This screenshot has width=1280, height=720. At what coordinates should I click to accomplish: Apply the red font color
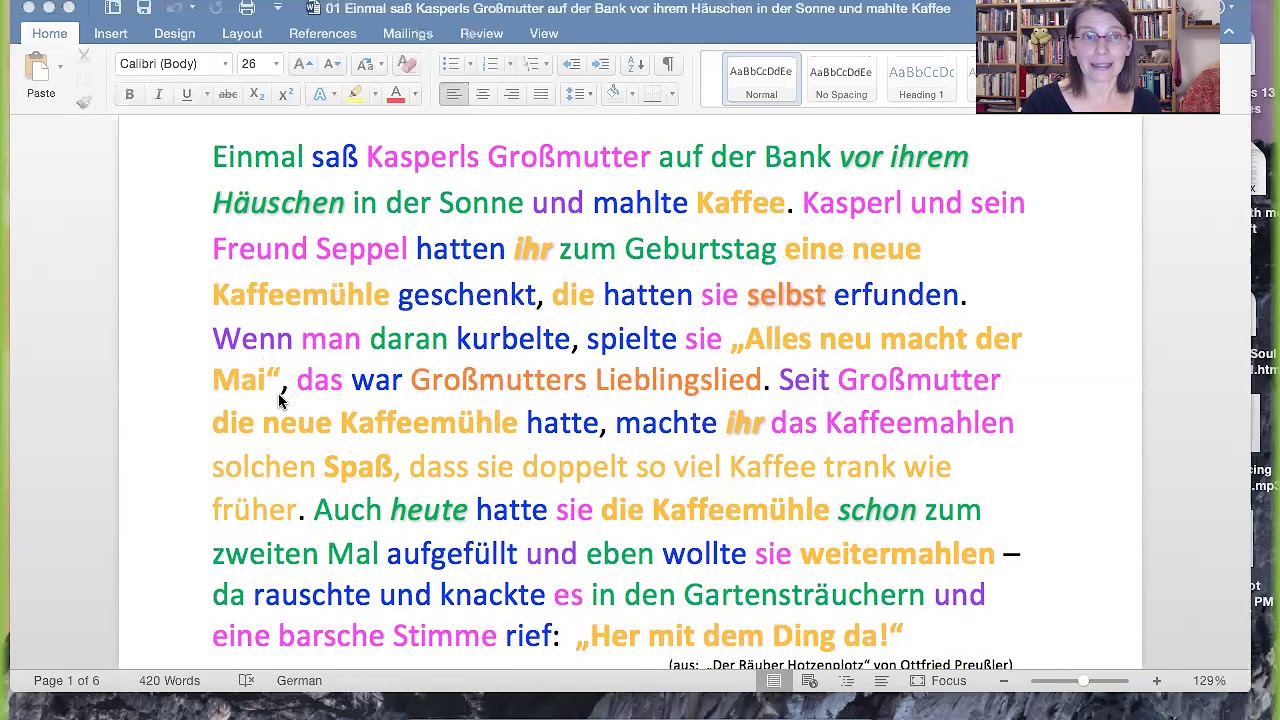[396, 94]
